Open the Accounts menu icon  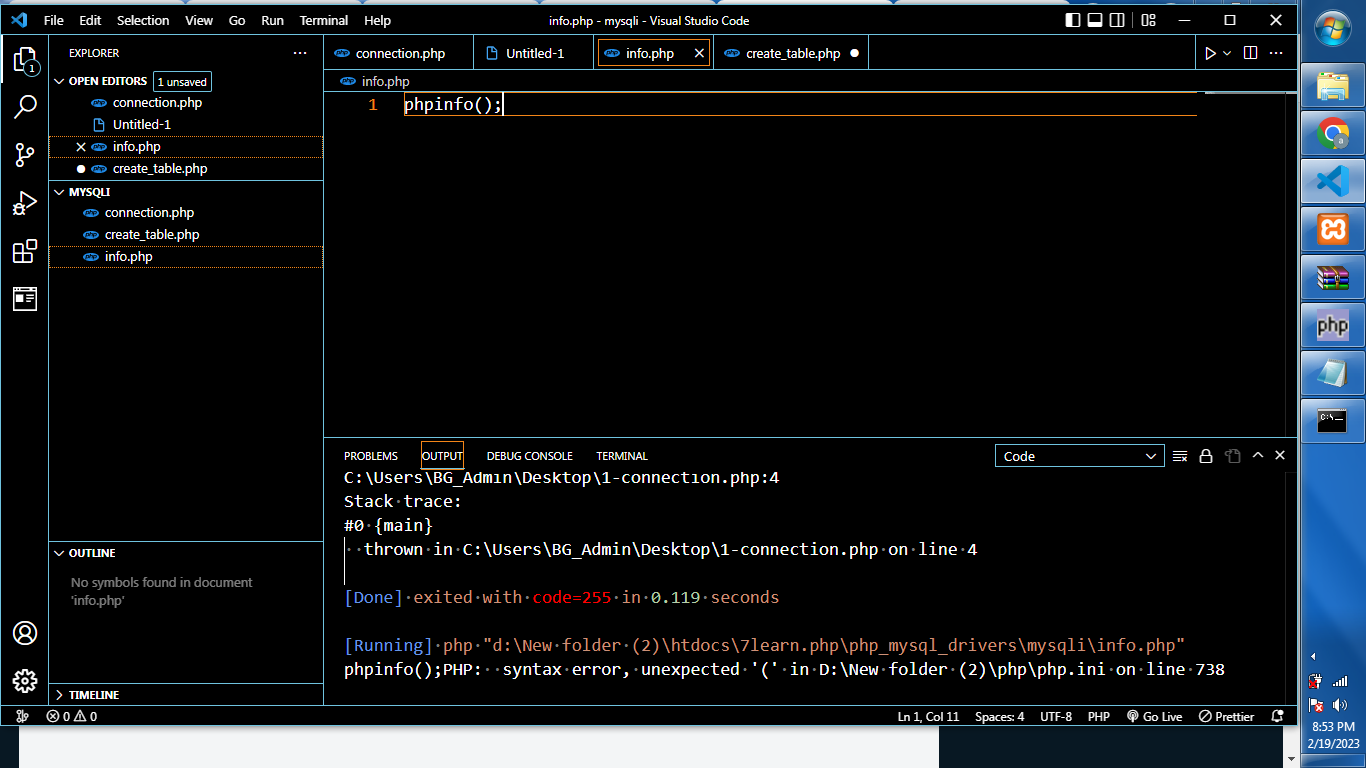tap(25, 633)
